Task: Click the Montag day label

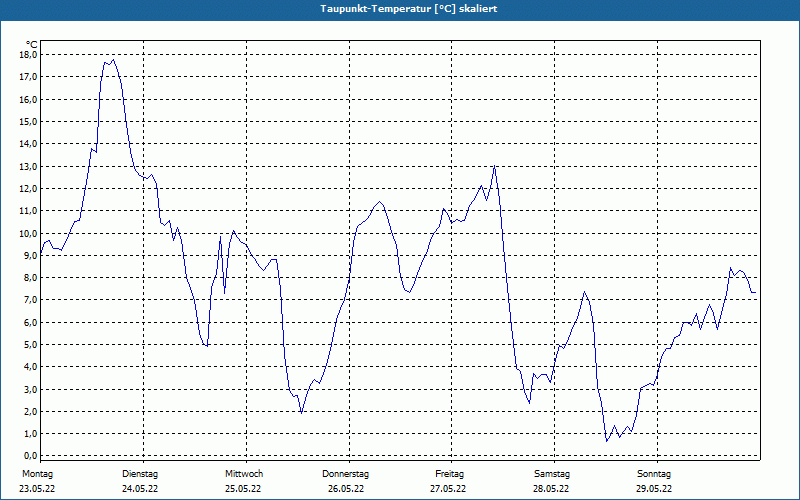Action: (37, 474)
